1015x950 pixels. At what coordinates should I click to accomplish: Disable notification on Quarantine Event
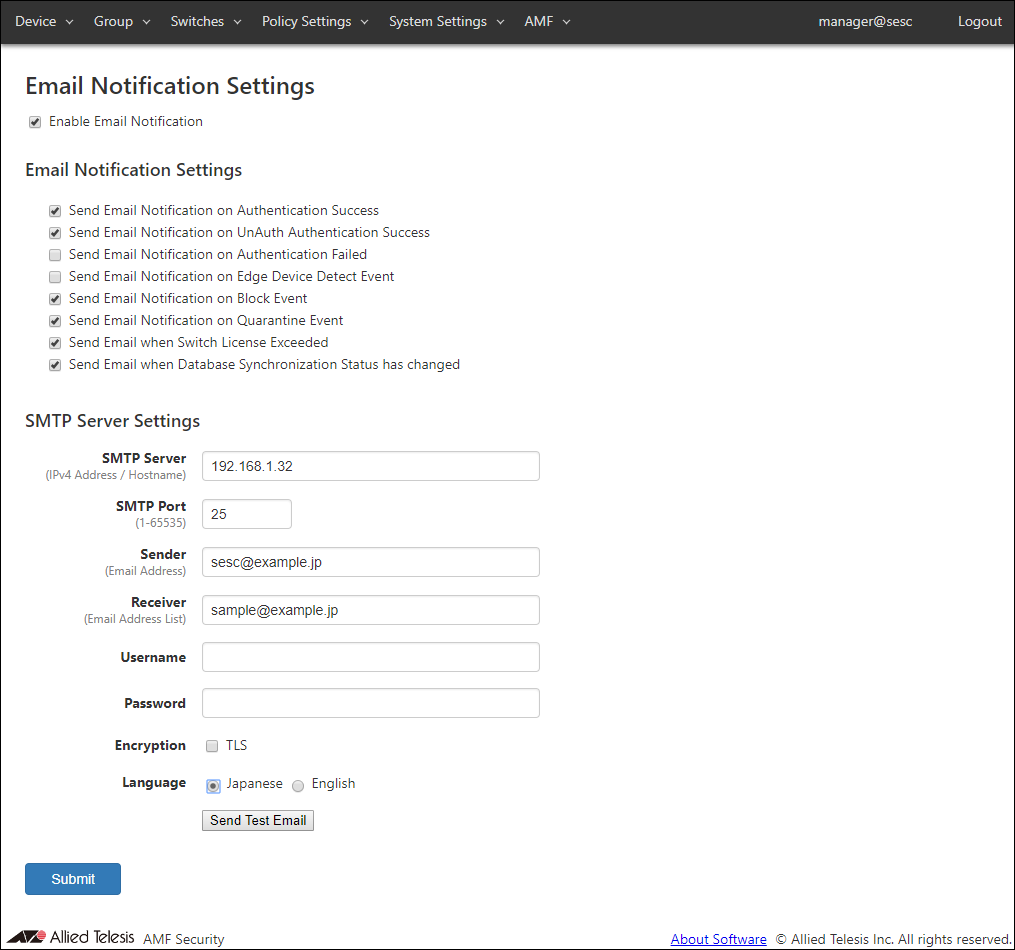pyautogui.click(x=55, y=321)
